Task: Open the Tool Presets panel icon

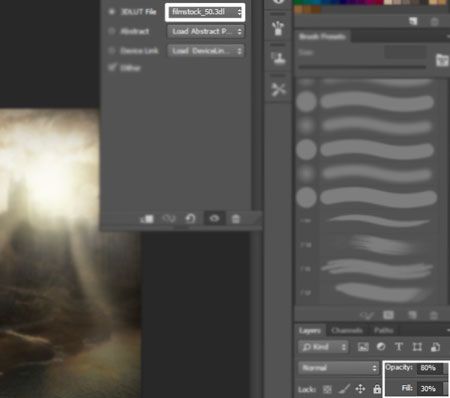Action: [278, 89]
